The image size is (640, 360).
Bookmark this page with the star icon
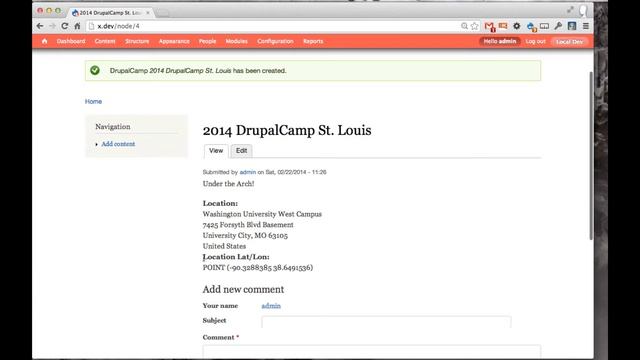(474, 26)
